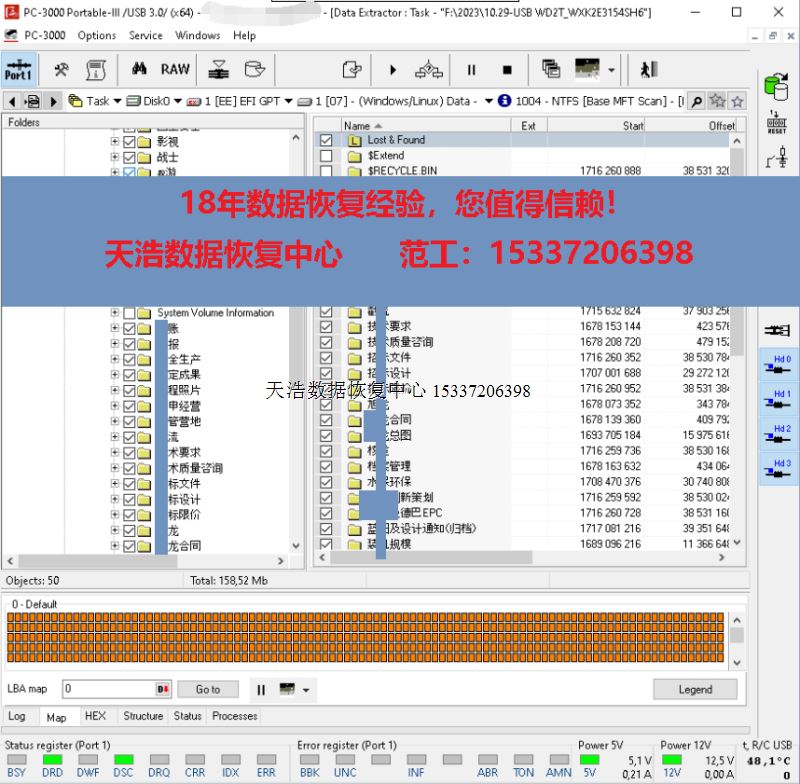Click the Pause icon in main toolbar
Viewport: 800px width, 784px height.
[471, 70]
